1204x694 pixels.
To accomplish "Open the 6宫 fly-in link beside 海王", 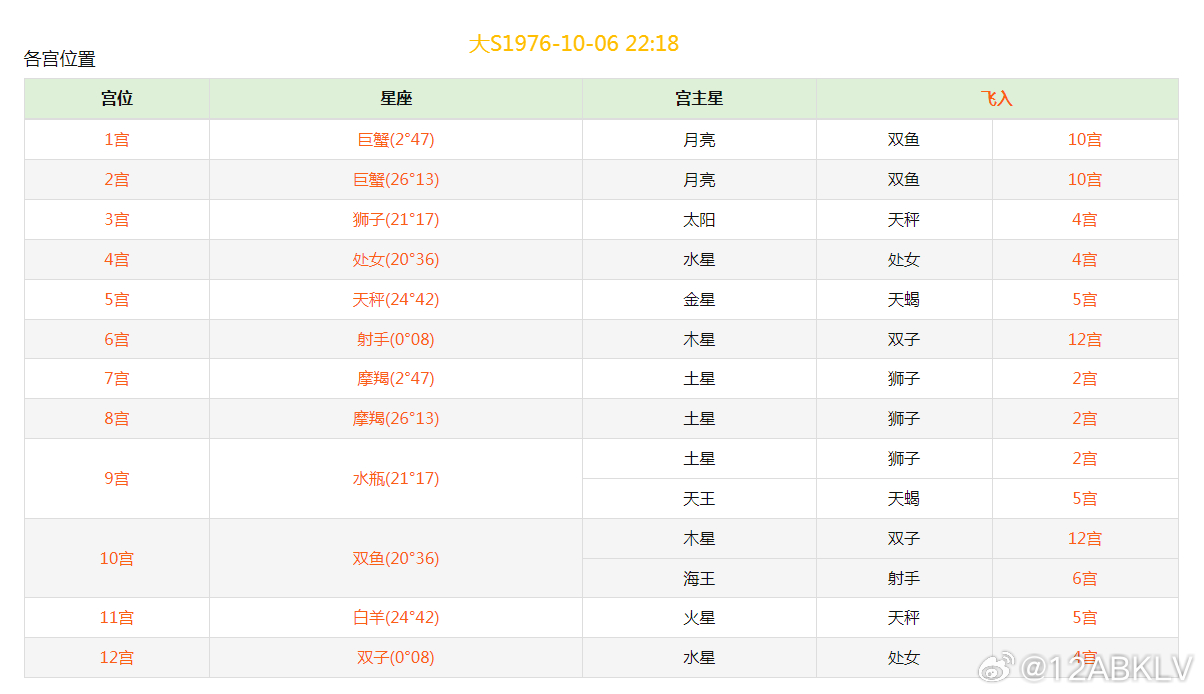I will pyautogui.click(x=1085, y=579).
